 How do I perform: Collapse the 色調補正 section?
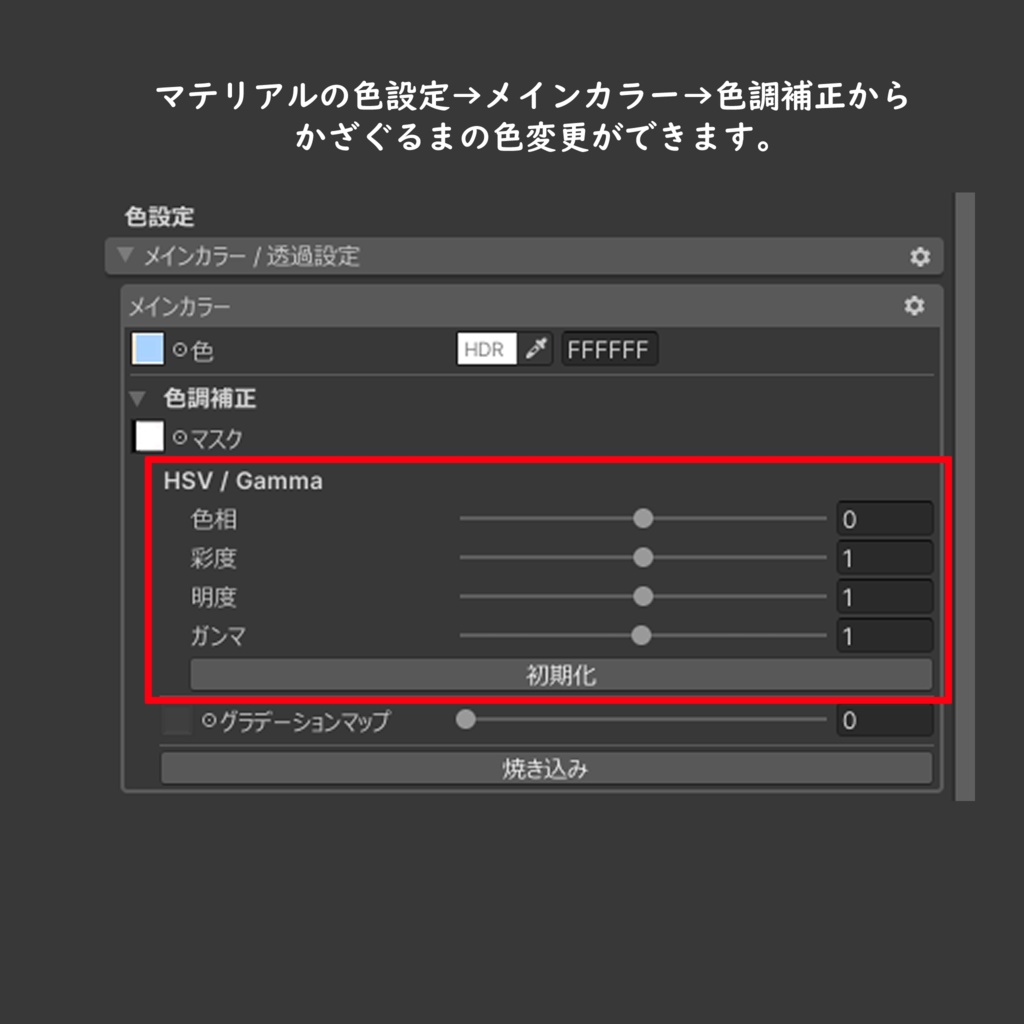(136, 398)
